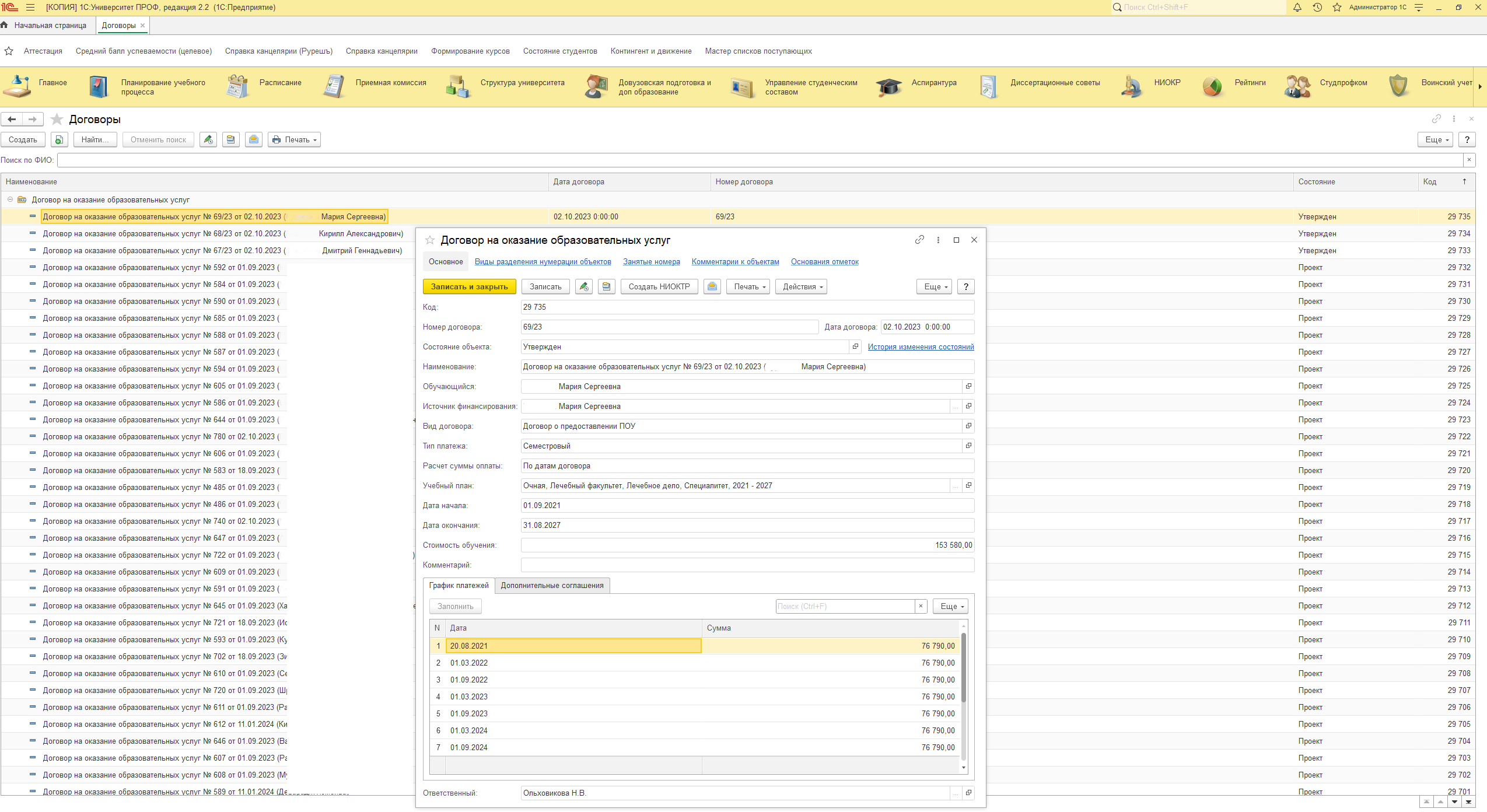Click Создать НИОКТР button
The height and width of the screenshot is (812, 1487).
tap(659, 286)
